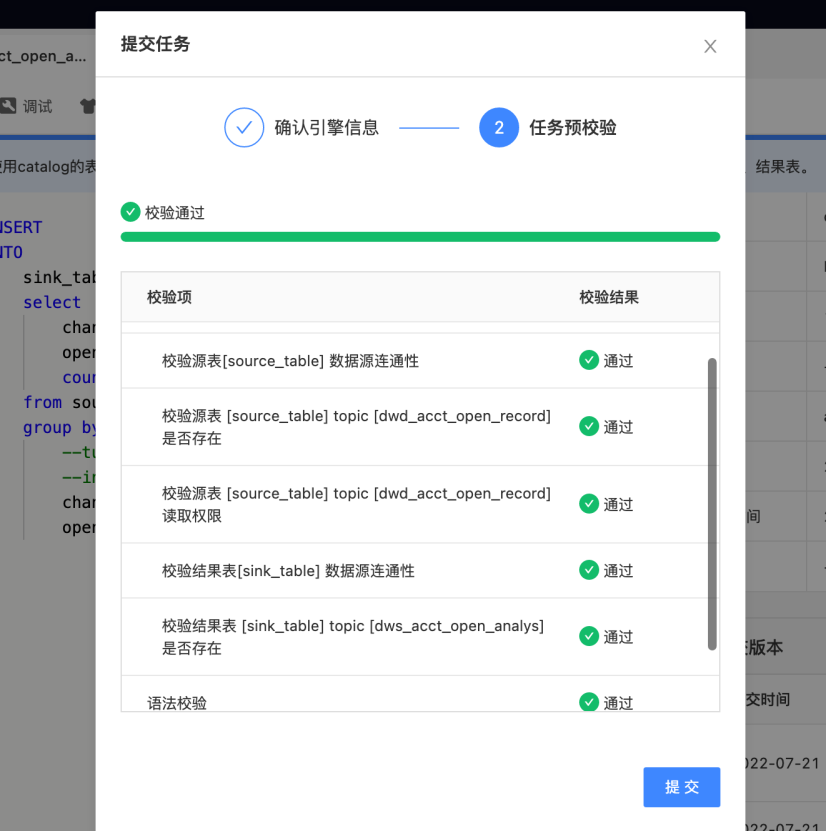826x831 pixels.
Task: Click pass icon for sink_table 数据源连通性 row
Action: [589, 570]
